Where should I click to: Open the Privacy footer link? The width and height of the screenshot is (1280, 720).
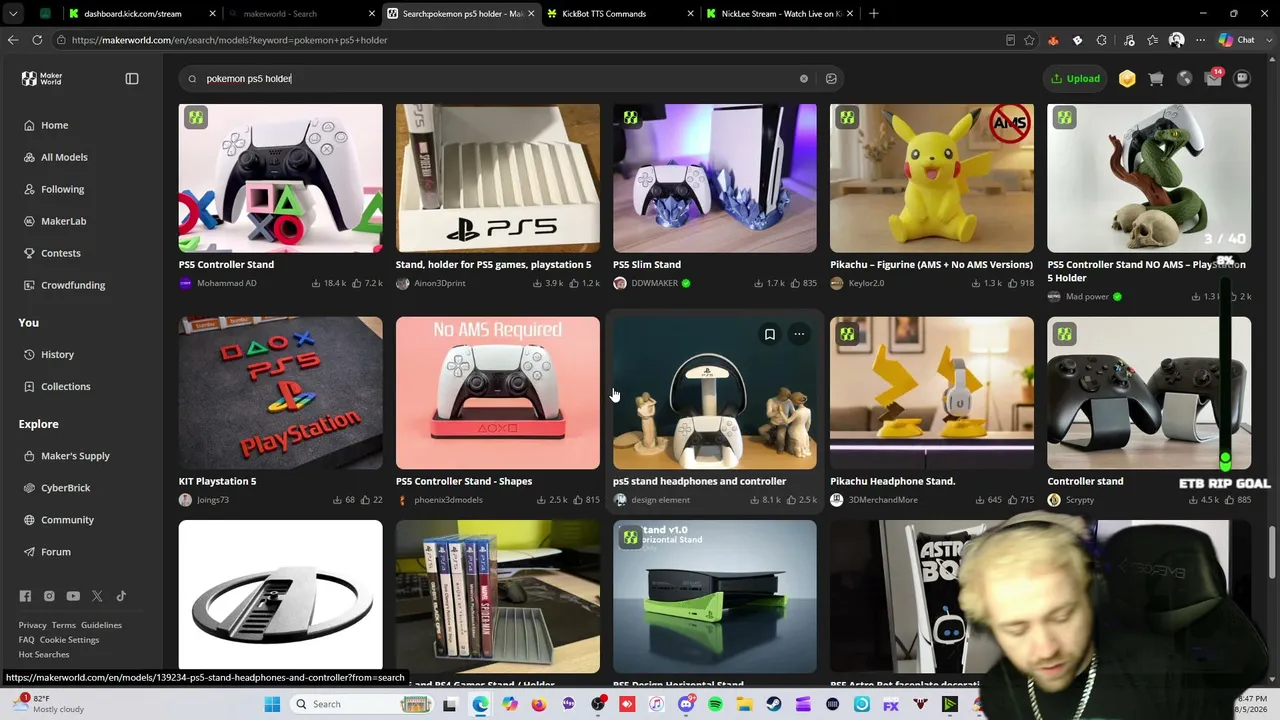pos(32,625)
